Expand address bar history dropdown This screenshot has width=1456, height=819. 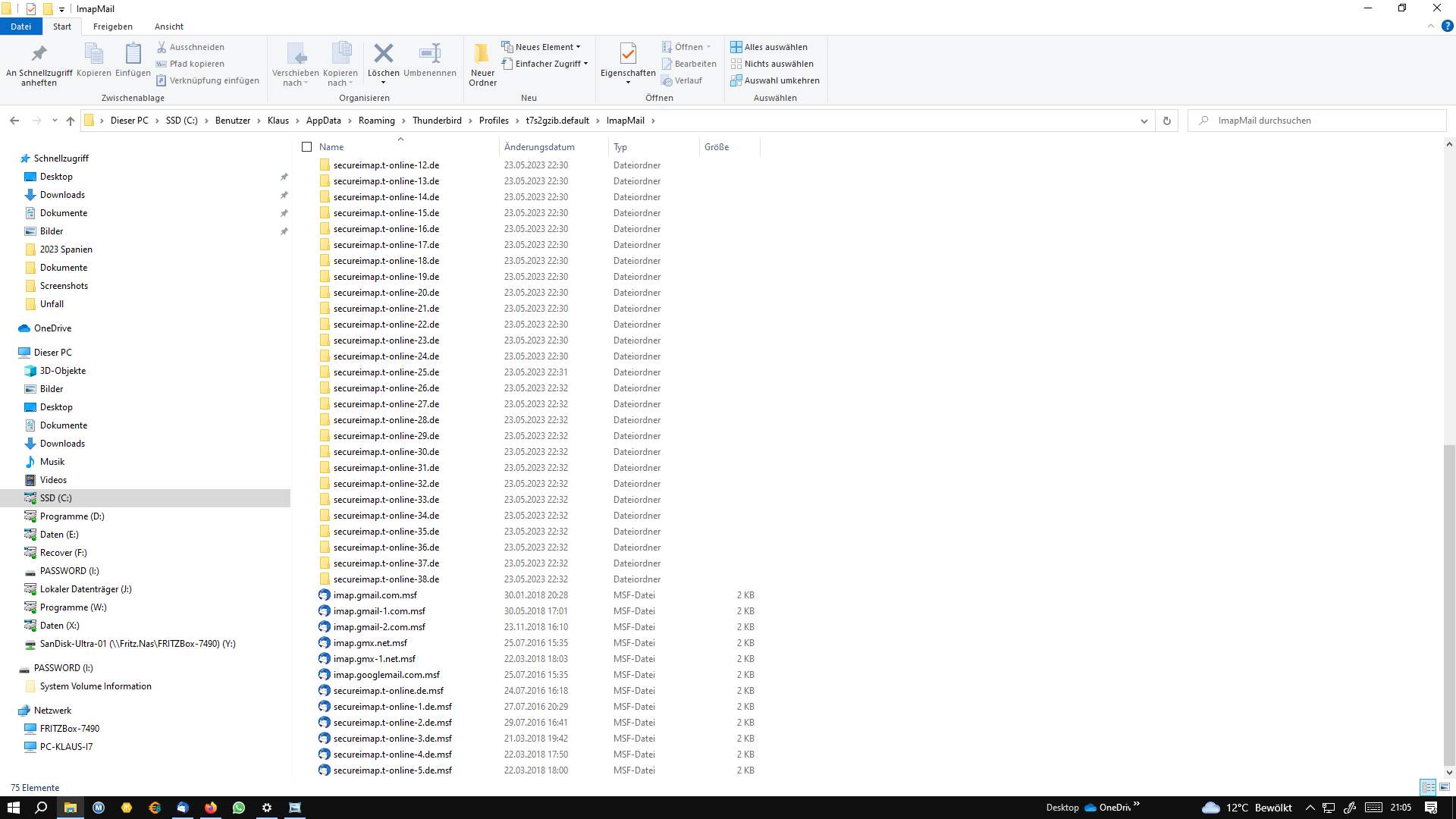(1144, 121)
